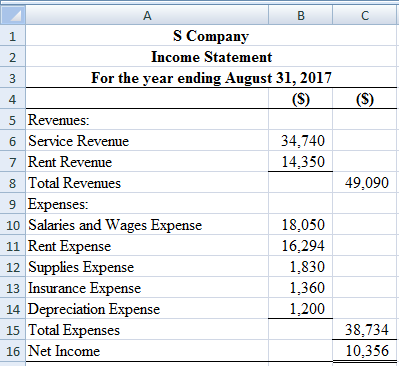The height and width of the screenshot is (366, 399).
Task: Click the ($) header in column C
Action: click(x=365, y=99)
